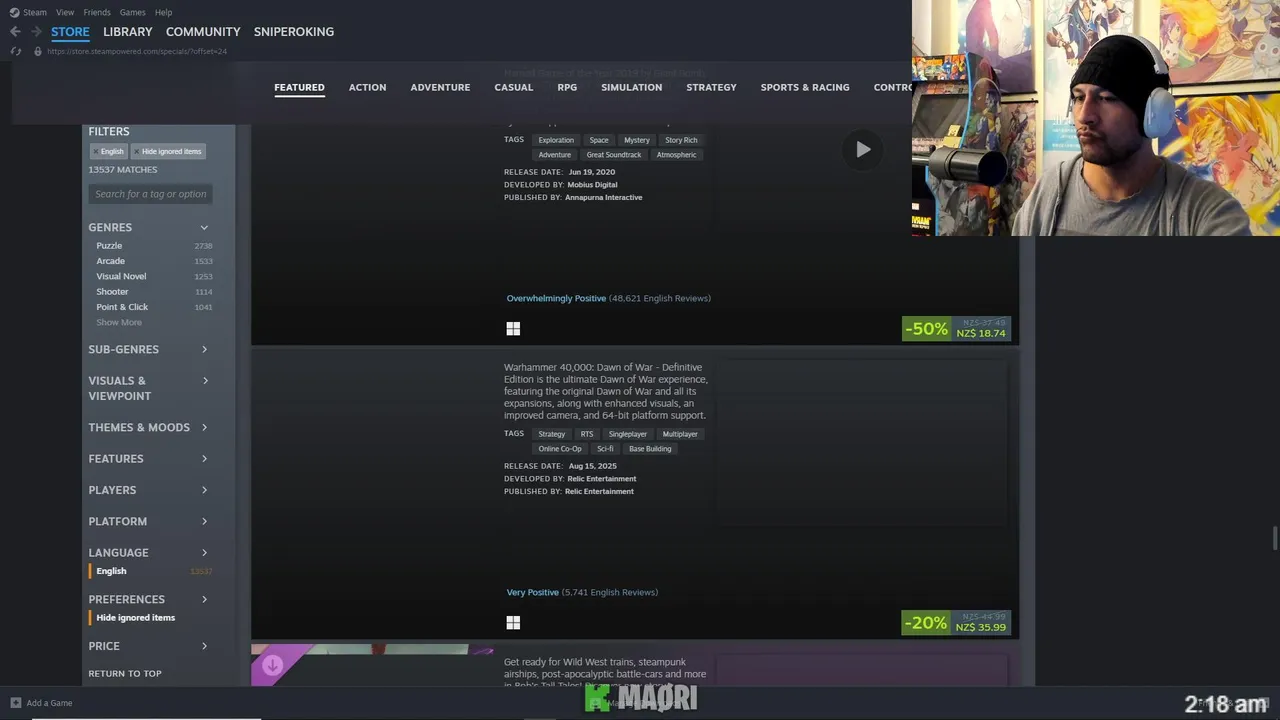This screenshot has height=720, width=1280.
Task: Click the pink download arrow badge
Action: 272,665
